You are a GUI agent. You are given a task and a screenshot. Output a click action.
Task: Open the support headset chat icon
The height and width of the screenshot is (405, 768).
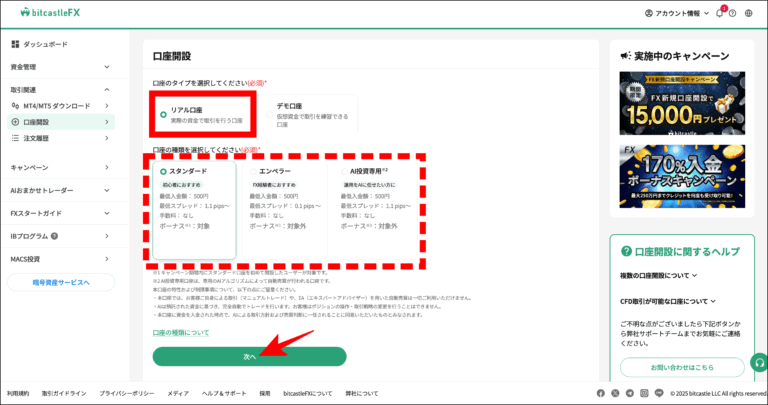(759, 363)
